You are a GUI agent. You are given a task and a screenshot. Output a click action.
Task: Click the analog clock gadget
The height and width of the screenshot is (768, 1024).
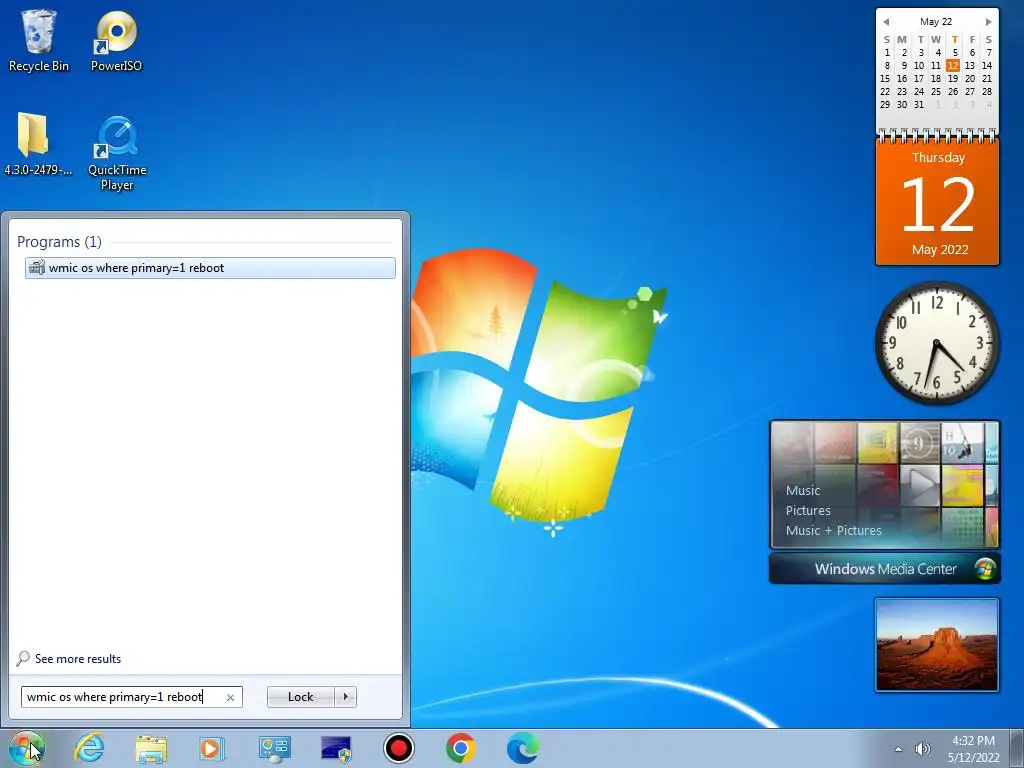(937, 343)
